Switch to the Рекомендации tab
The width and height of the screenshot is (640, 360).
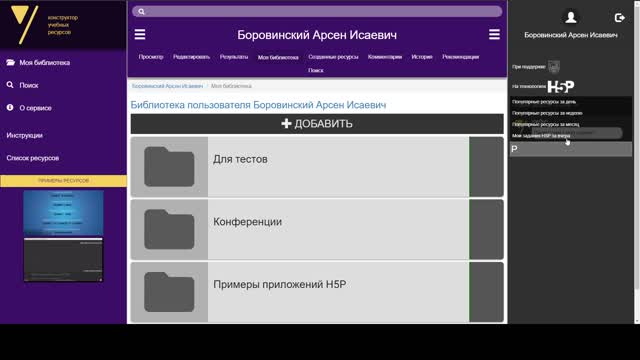pyautogui.click(x=460, y=57)
